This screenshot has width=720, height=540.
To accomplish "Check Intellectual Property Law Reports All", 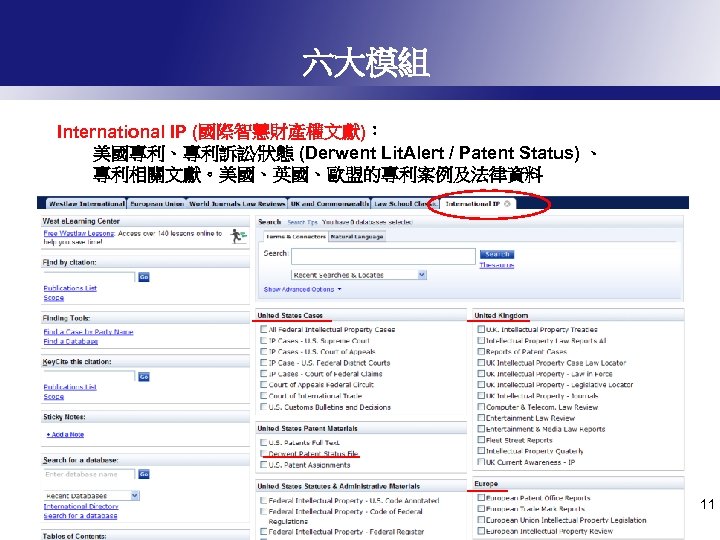I will pyautogui.click(x=481, y=340).
